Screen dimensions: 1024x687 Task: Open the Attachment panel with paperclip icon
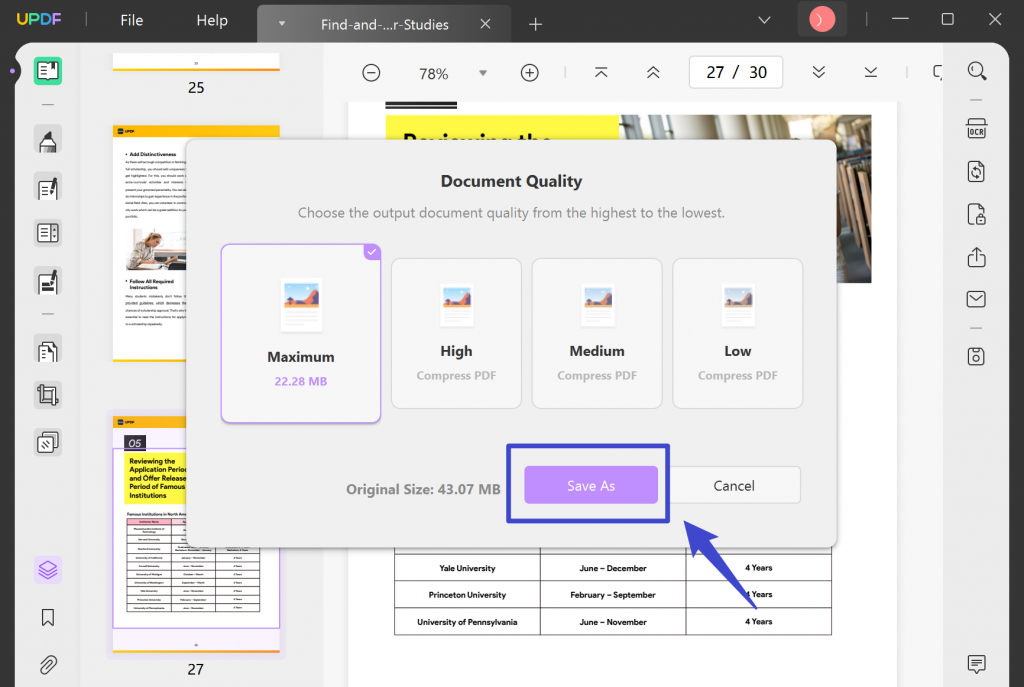pyautogui.click(x=48, y=665)
